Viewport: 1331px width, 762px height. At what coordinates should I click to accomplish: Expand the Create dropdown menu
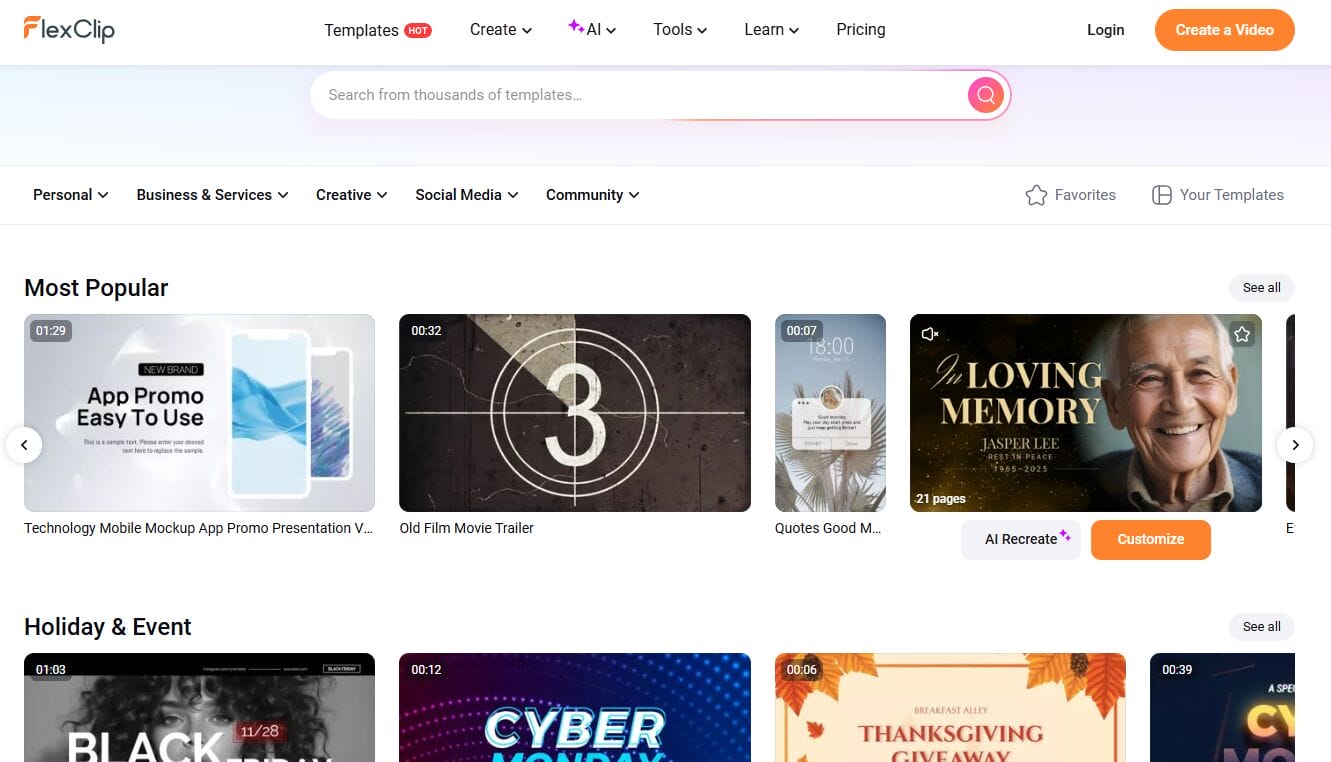(500, 30)
